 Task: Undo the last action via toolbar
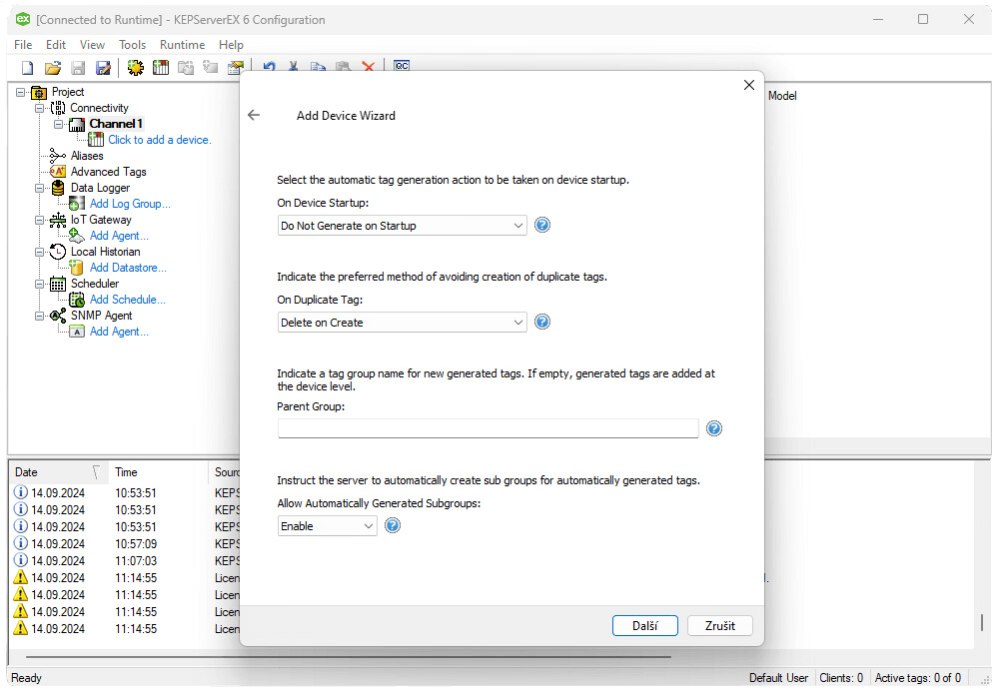(268, 67)
